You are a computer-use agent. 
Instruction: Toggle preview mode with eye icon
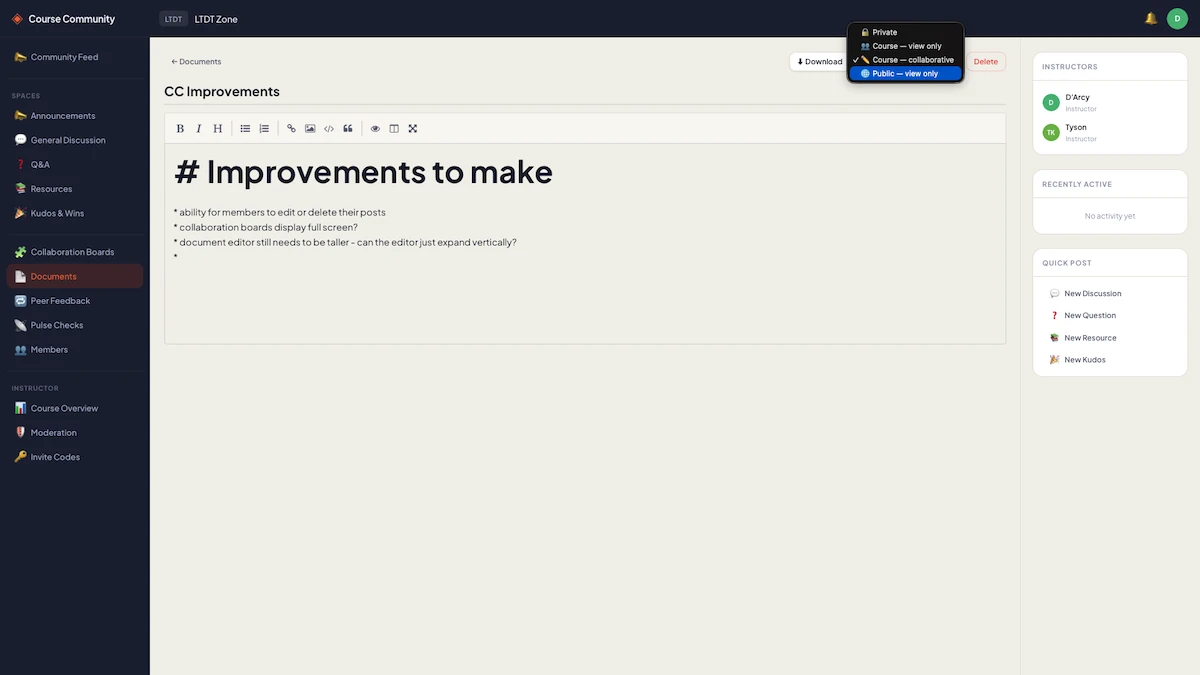click(x=375, y=129)
